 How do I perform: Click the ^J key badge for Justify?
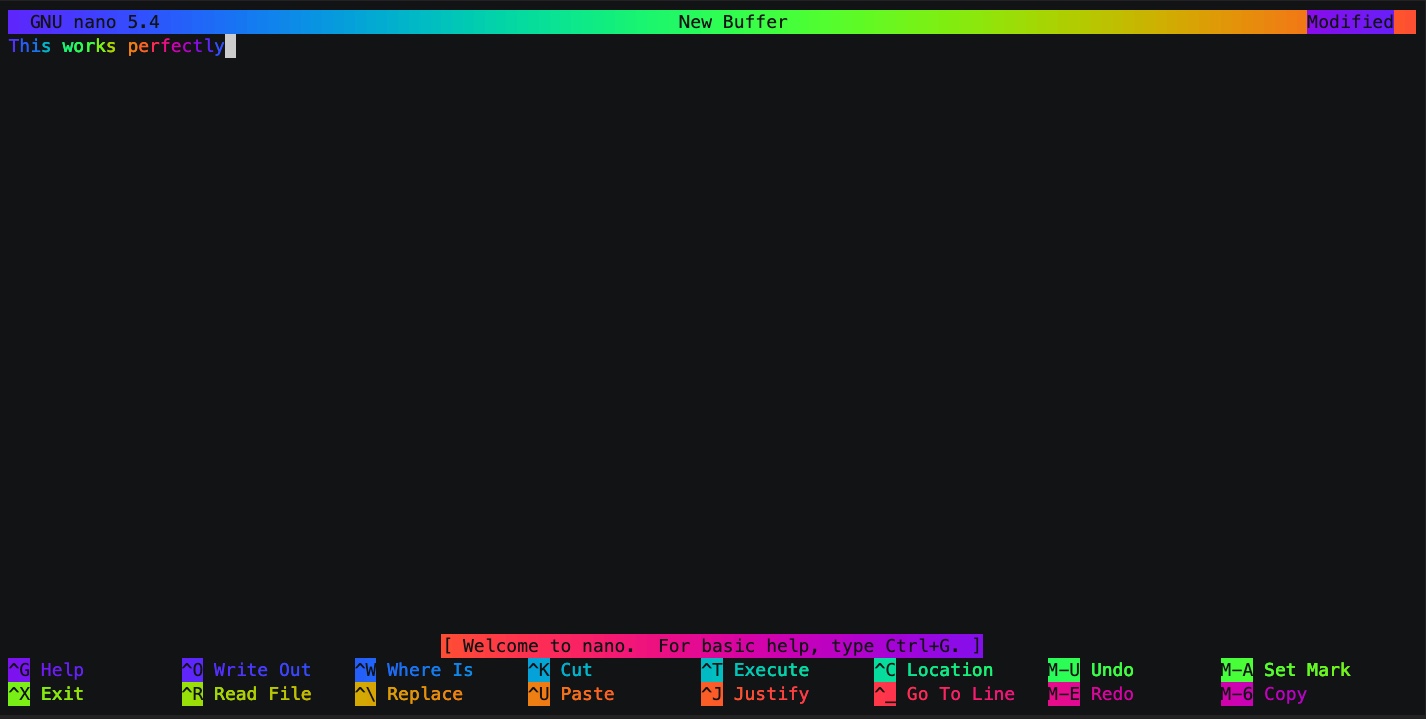pos(712,694)
